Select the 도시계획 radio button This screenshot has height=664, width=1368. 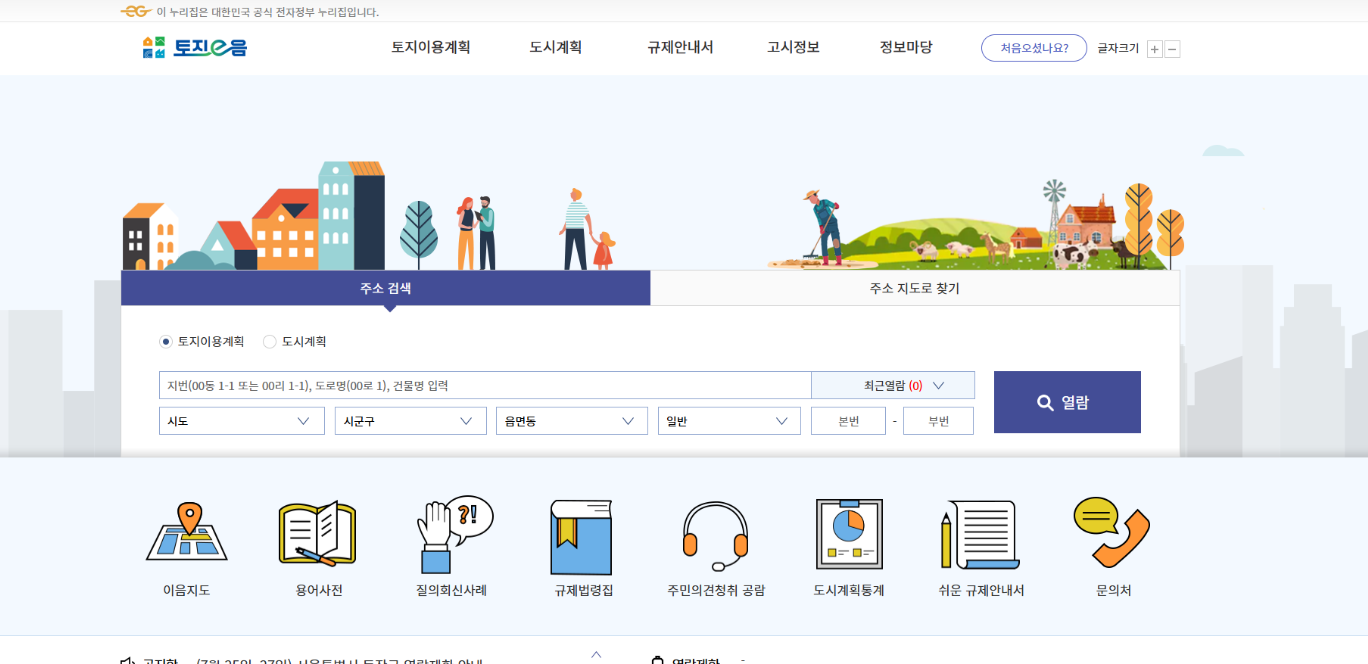(x=270, y=342)
